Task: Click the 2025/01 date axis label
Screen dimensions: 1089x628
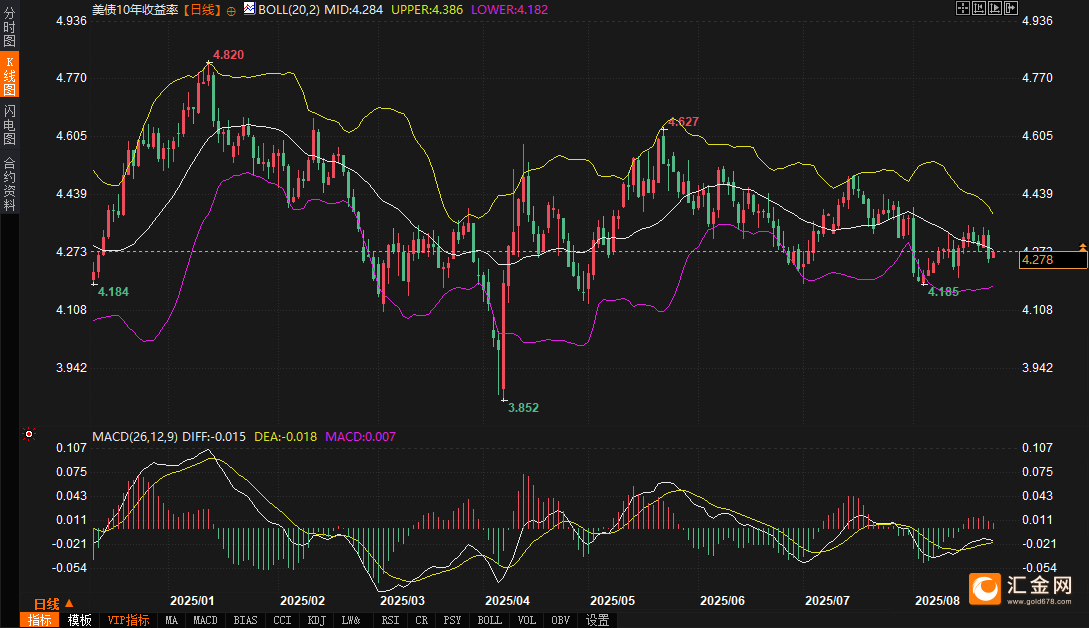Action: (192, 601)
